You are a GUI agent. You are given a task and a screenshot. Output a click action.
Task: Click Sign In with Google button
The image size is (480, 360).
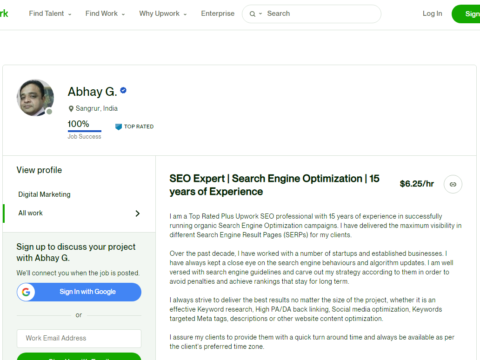tap(79, 292)
